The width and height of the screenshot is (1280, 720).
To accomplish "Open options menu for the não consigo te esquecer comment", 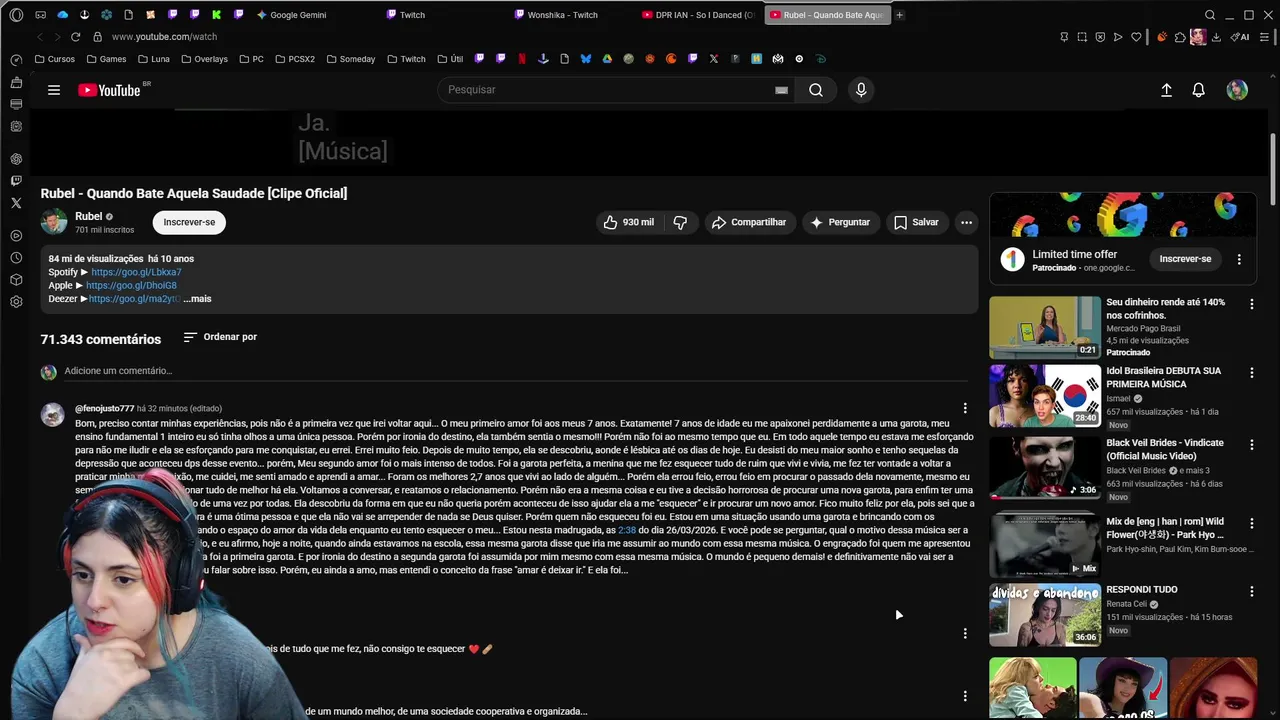I will (x=965, y=633).
